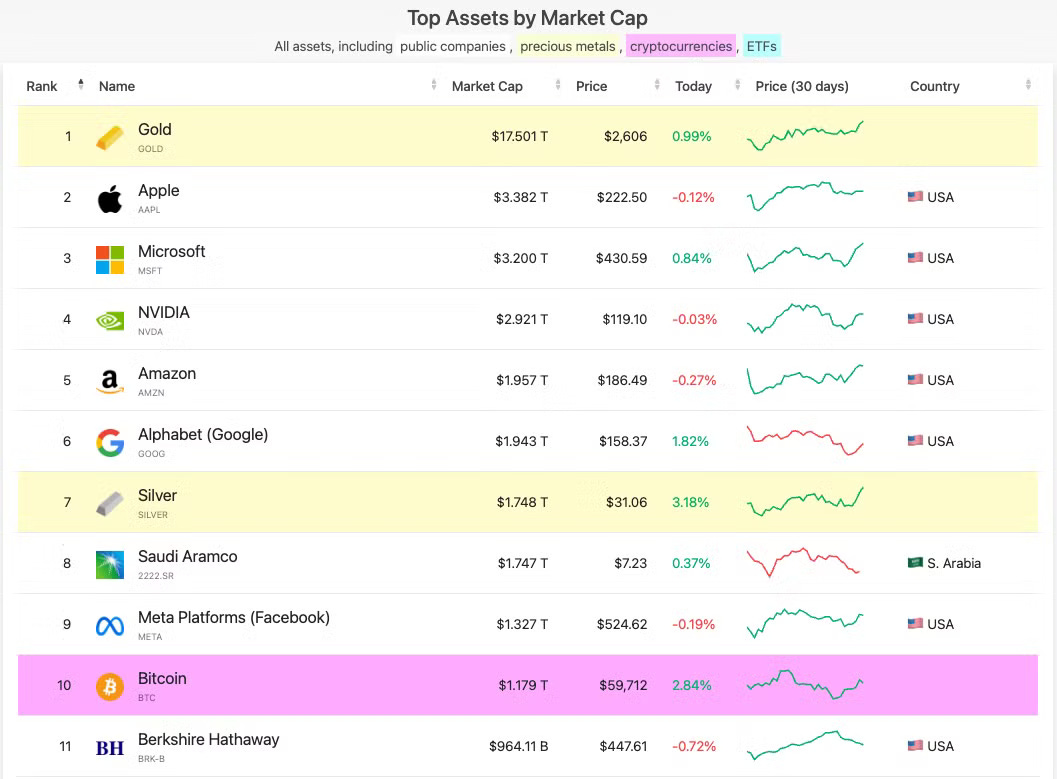Open the precious metals filter link
The image size is (1057, 779).
[568, 46]
